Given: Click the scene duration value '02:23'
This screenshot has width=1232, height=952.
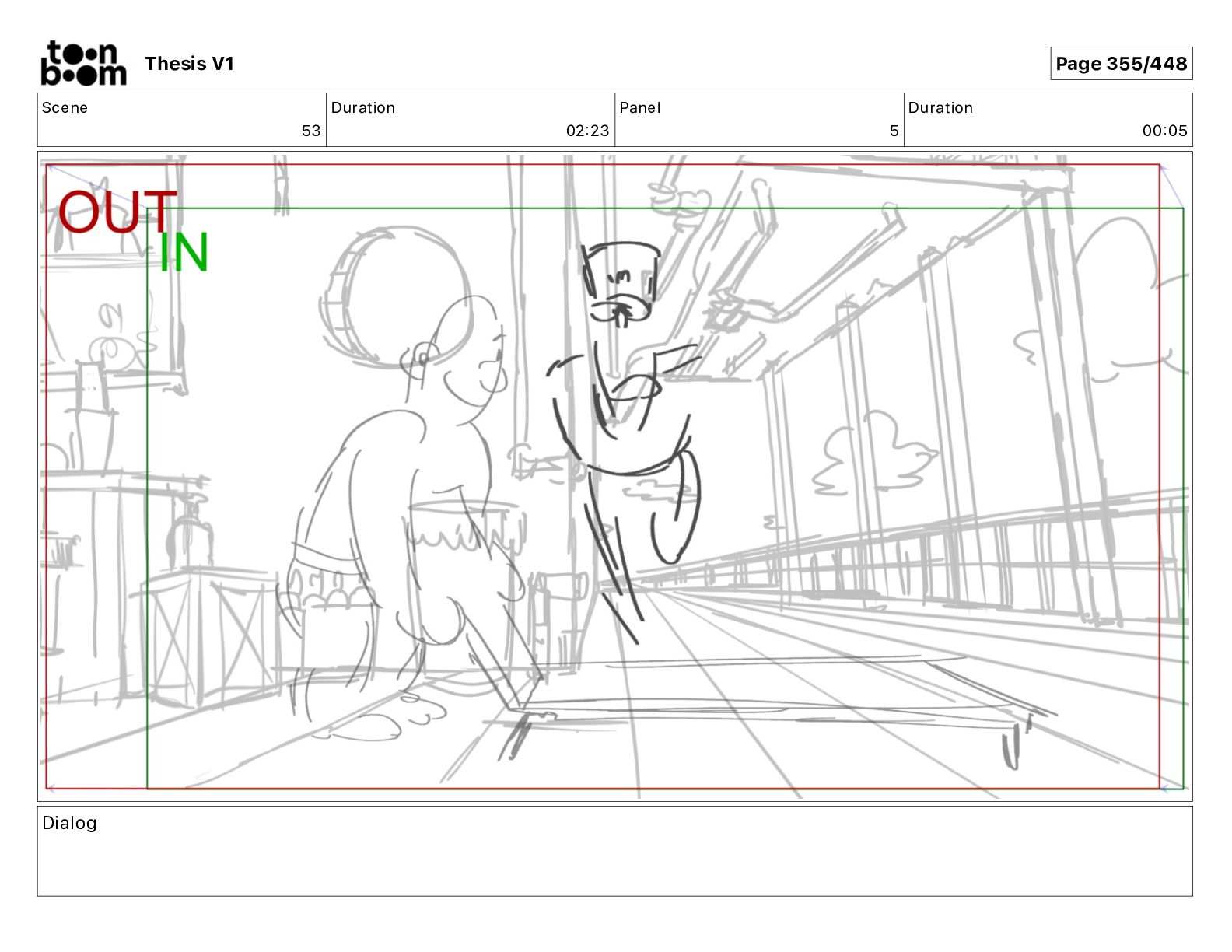Looking at the screenshot, I should tap(587, 131).
